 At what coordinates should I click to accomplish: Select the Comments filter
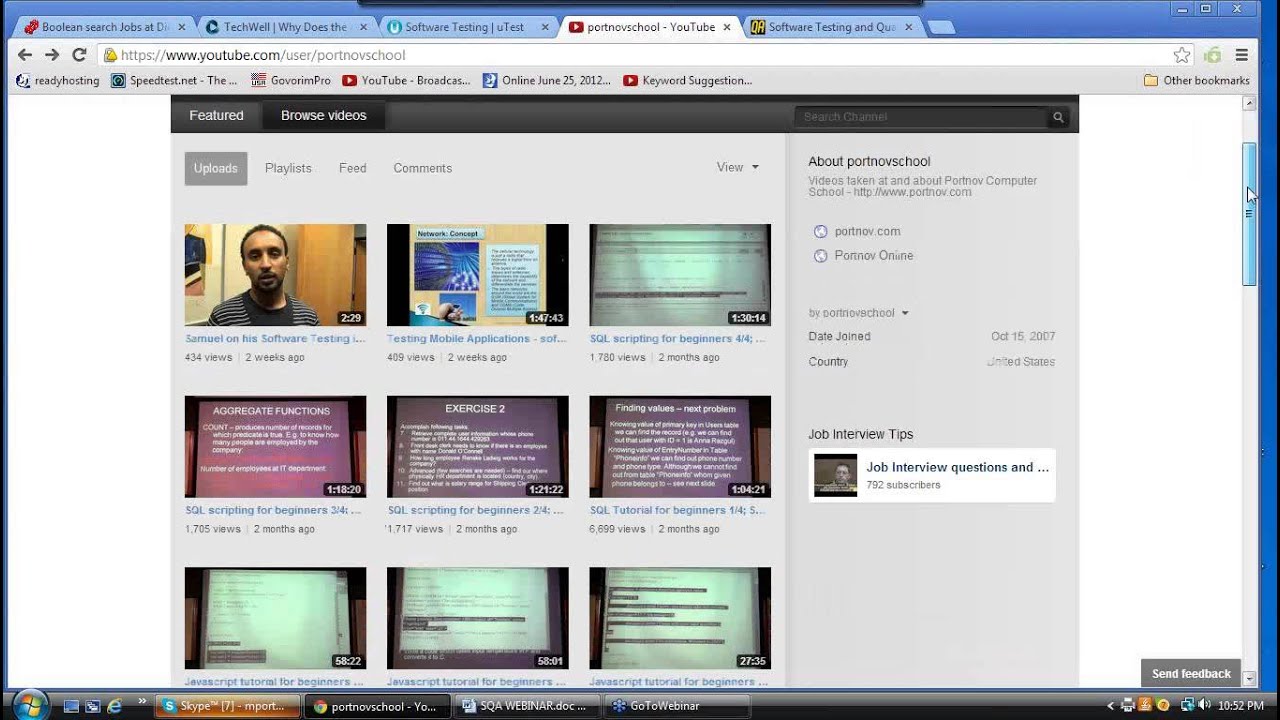(423, 168)
